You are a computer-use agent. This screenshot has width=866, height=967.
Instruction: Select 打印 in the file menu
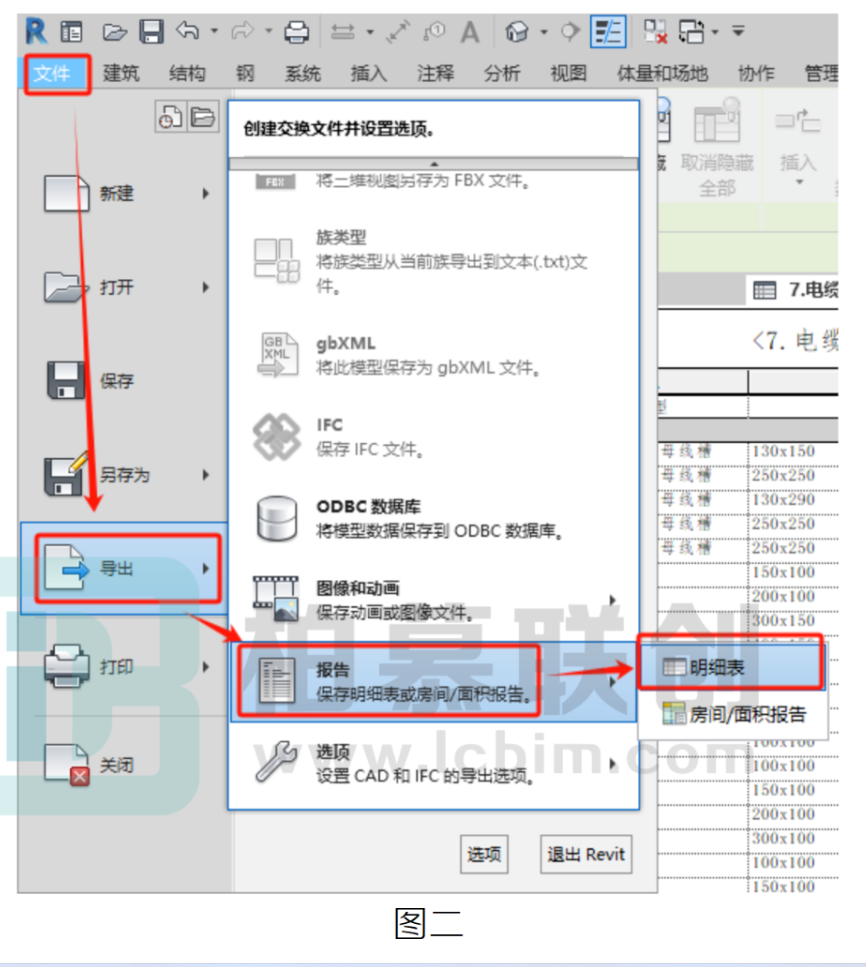pos(126,667)
